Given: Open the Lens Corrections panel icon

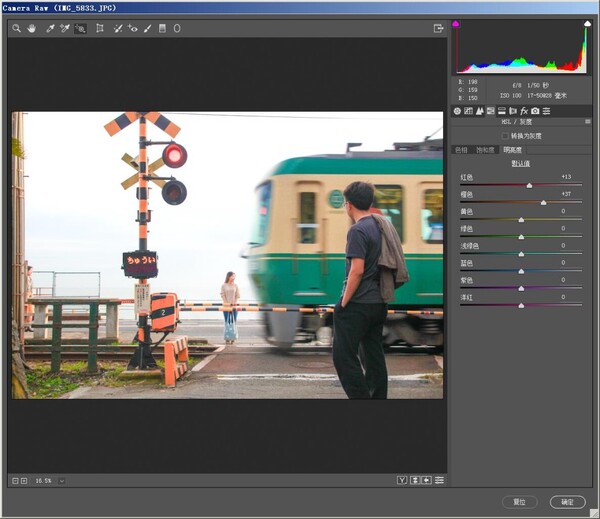Looking at the screenshot, I should 513,111.
